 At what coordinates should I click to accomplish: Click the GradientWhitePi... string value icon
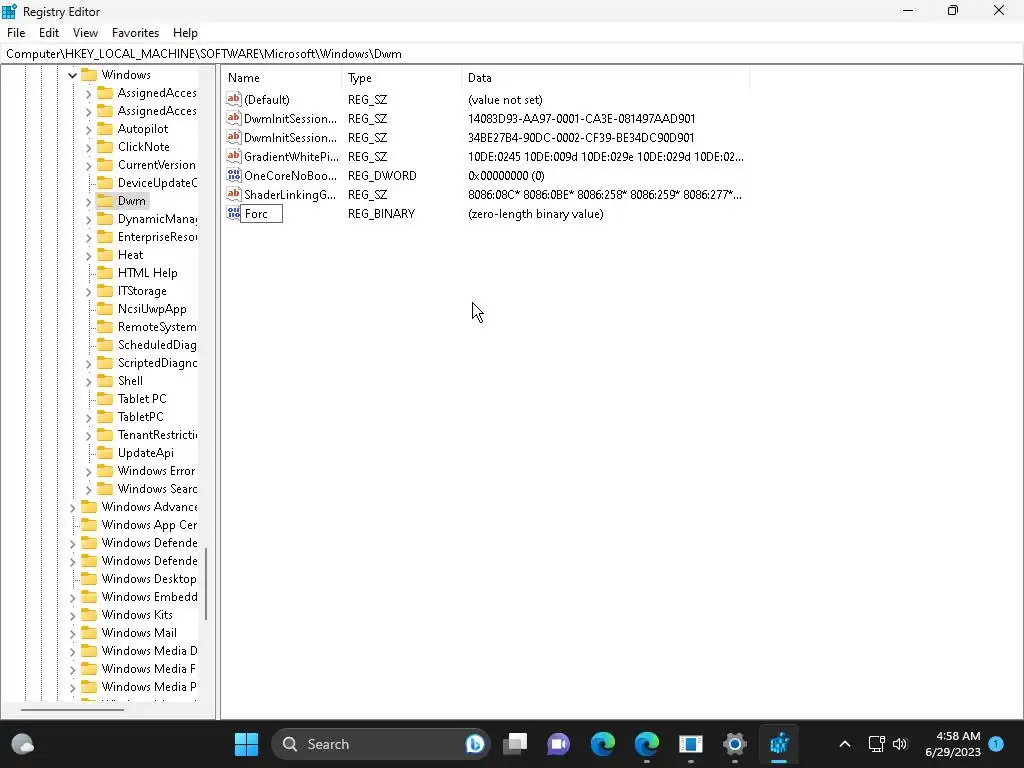(233, 156)
